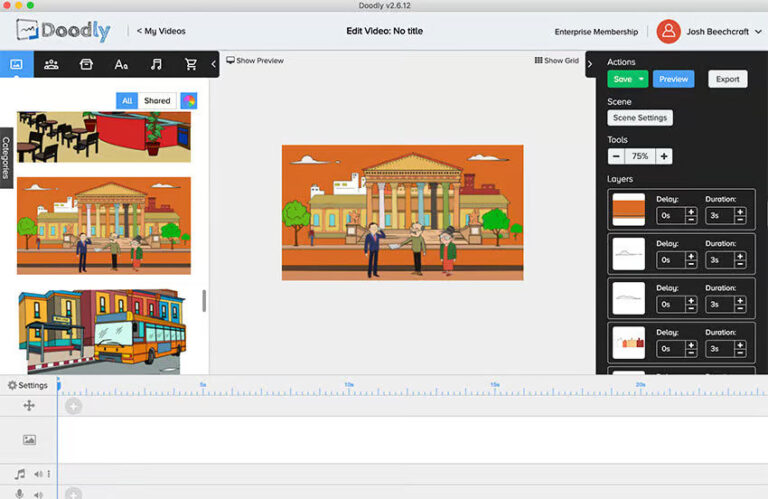Mute the music track speaker
Image resolution: width=768 pixels, height=499 pixels.
click(x=38, y=474)
